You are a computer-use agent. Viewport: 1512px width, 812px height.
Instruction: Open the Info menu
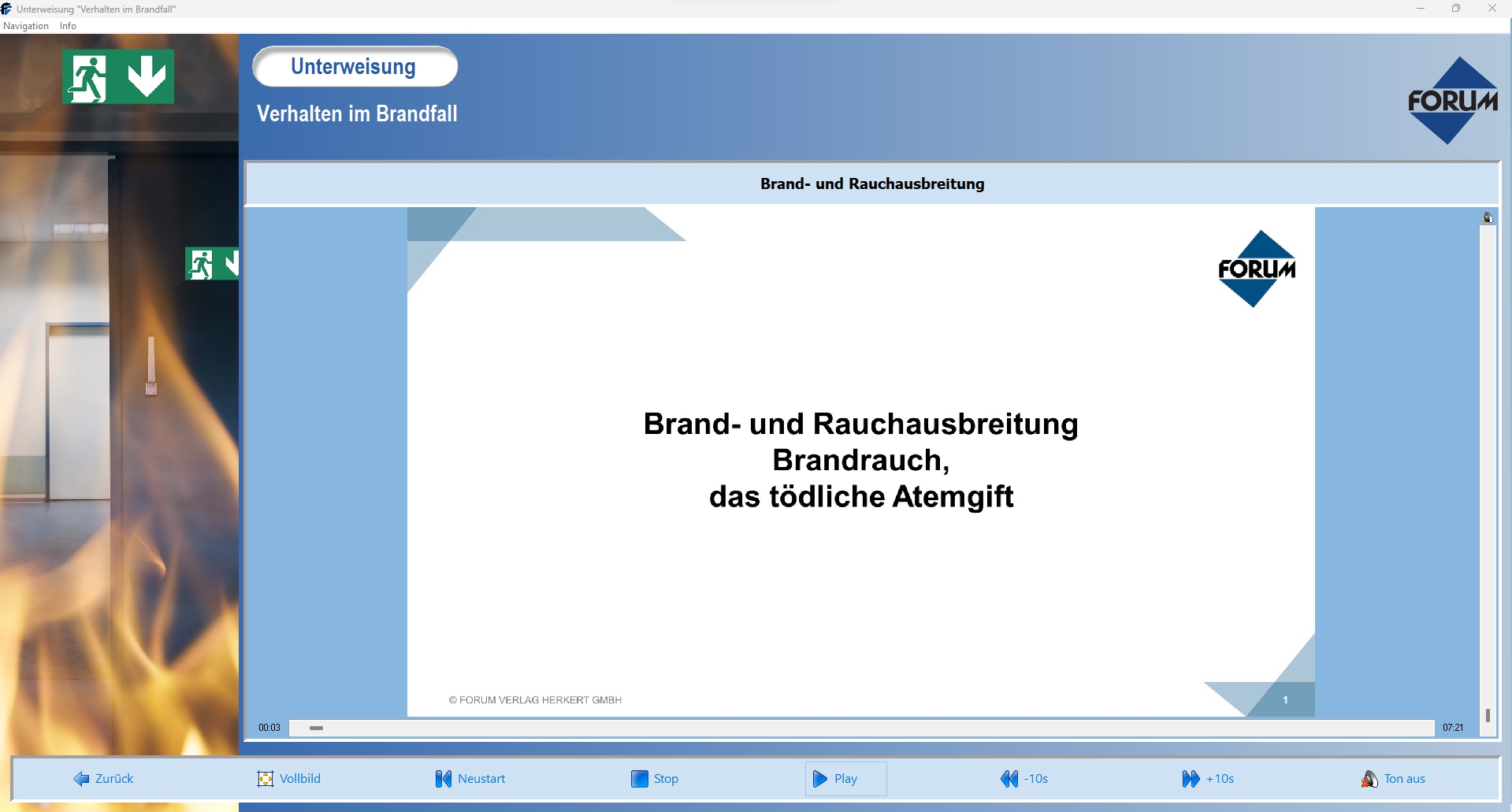68,26
